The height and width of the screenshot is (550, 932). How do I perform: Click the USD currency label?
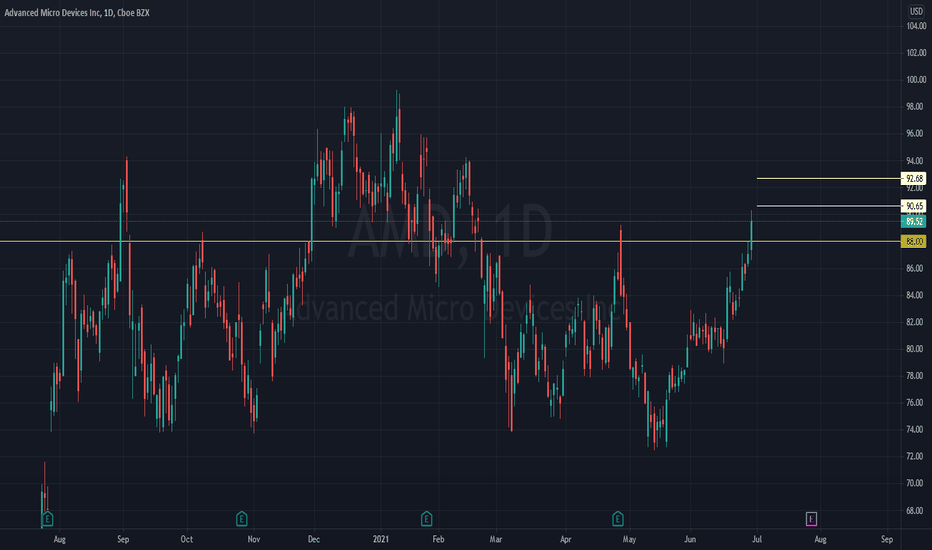click(916, 11)
